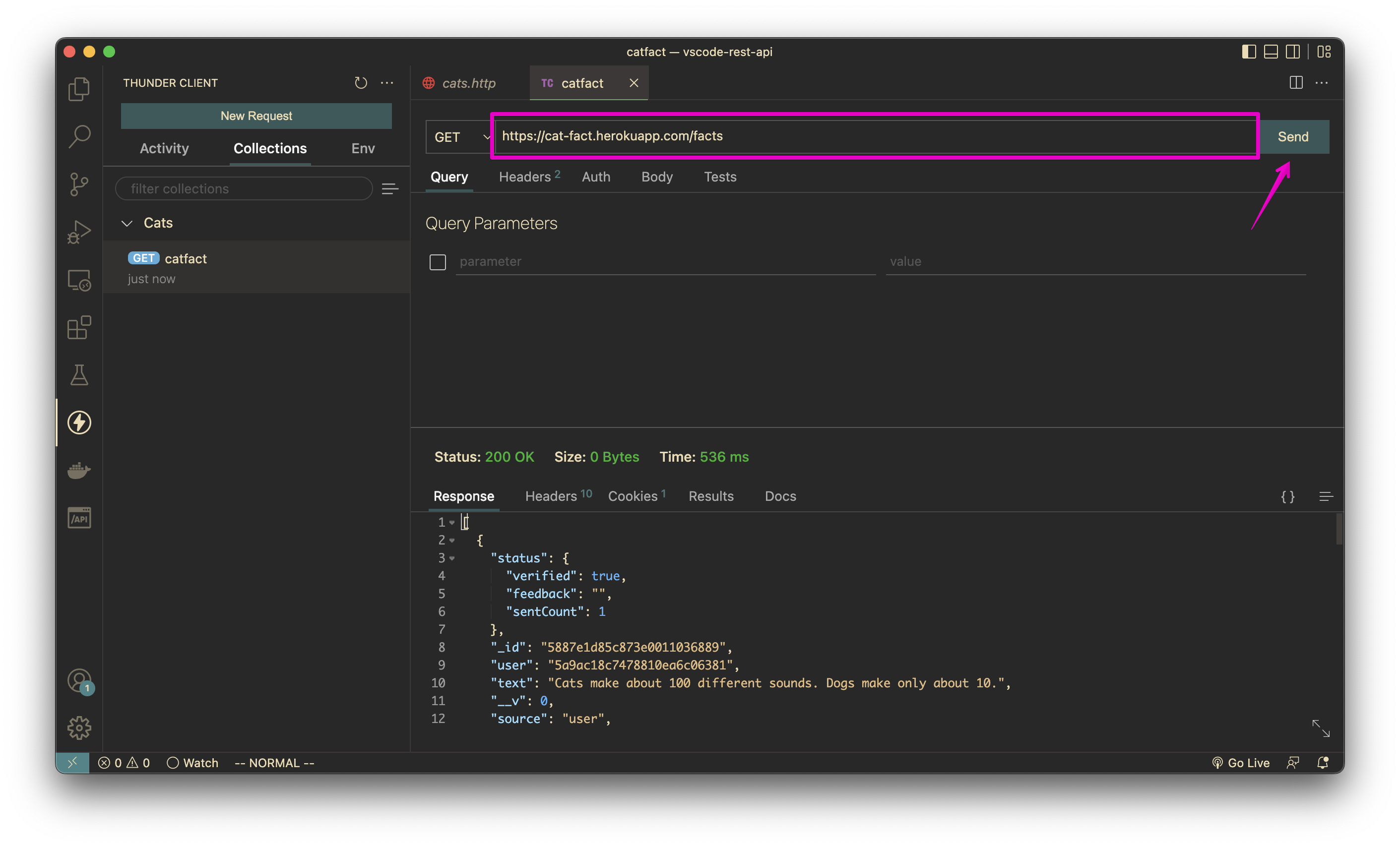Click the request URL field
Viewport: 1400px width, 847px height.
[876, 136]
